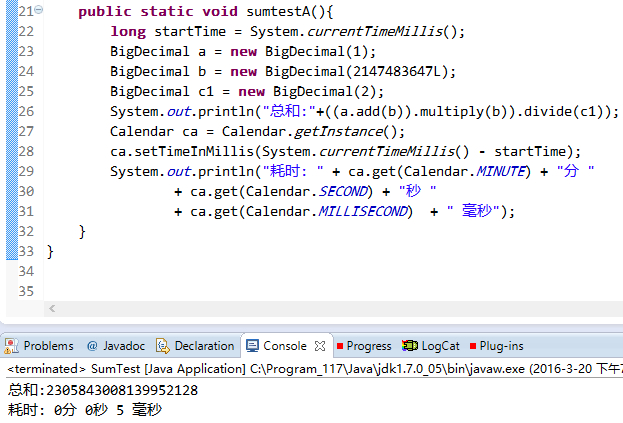Click the editor's horizontal scroll left arrow
This screenshot has width=623, height=423.
(52, 308)
